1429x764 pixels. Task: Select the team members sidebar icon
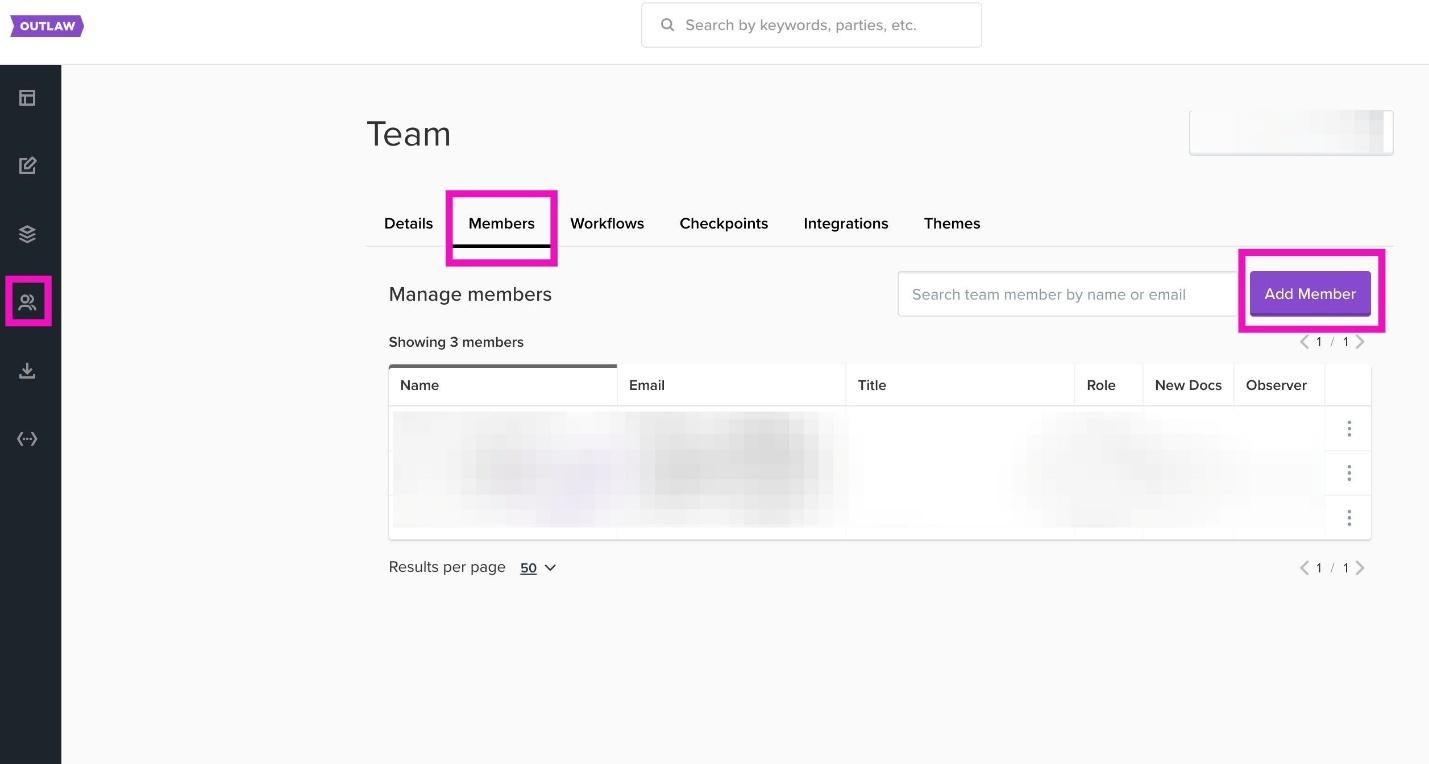[x=27, y=302]
